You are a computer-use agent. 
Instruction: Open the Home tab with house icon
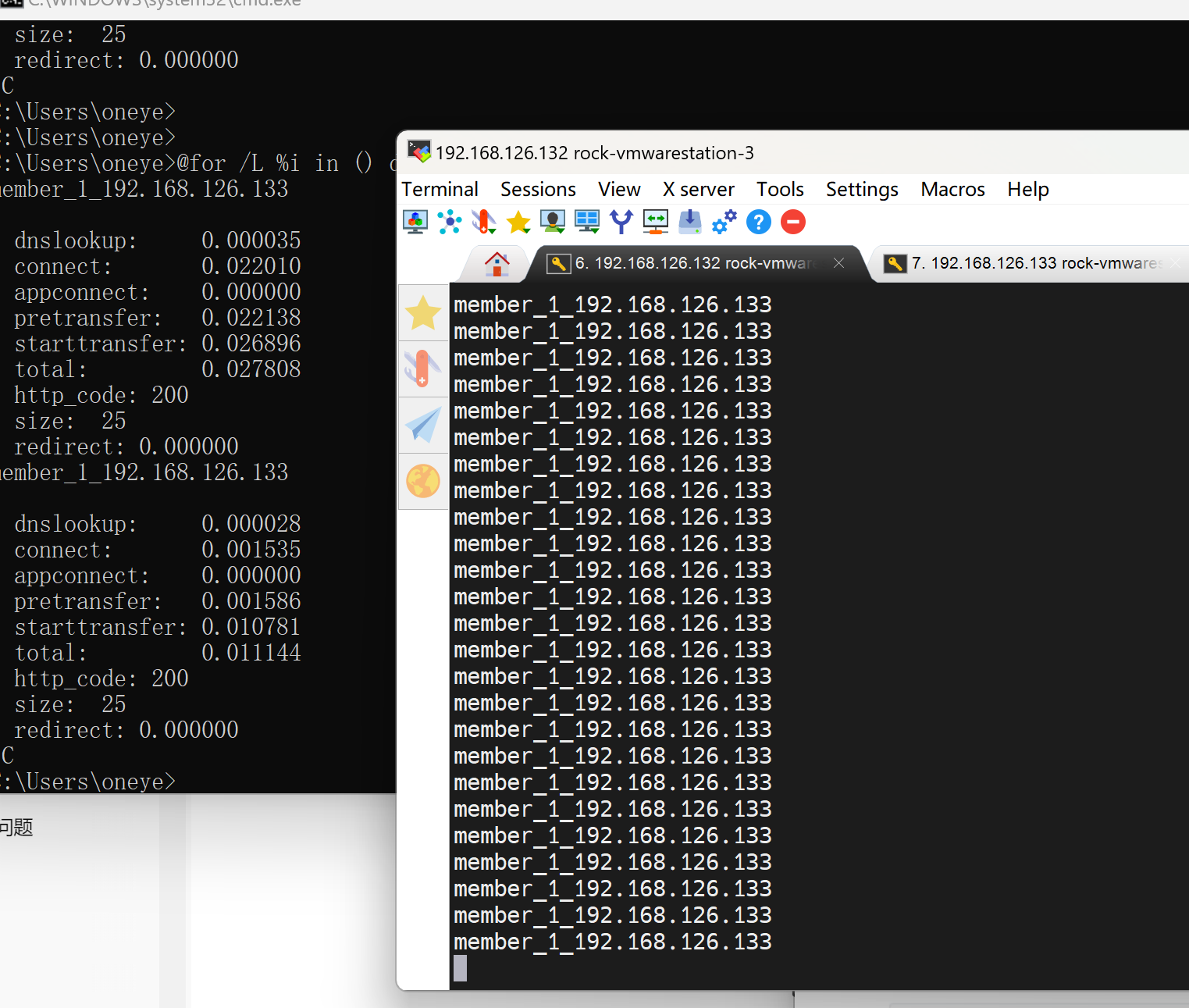[497, 264]
